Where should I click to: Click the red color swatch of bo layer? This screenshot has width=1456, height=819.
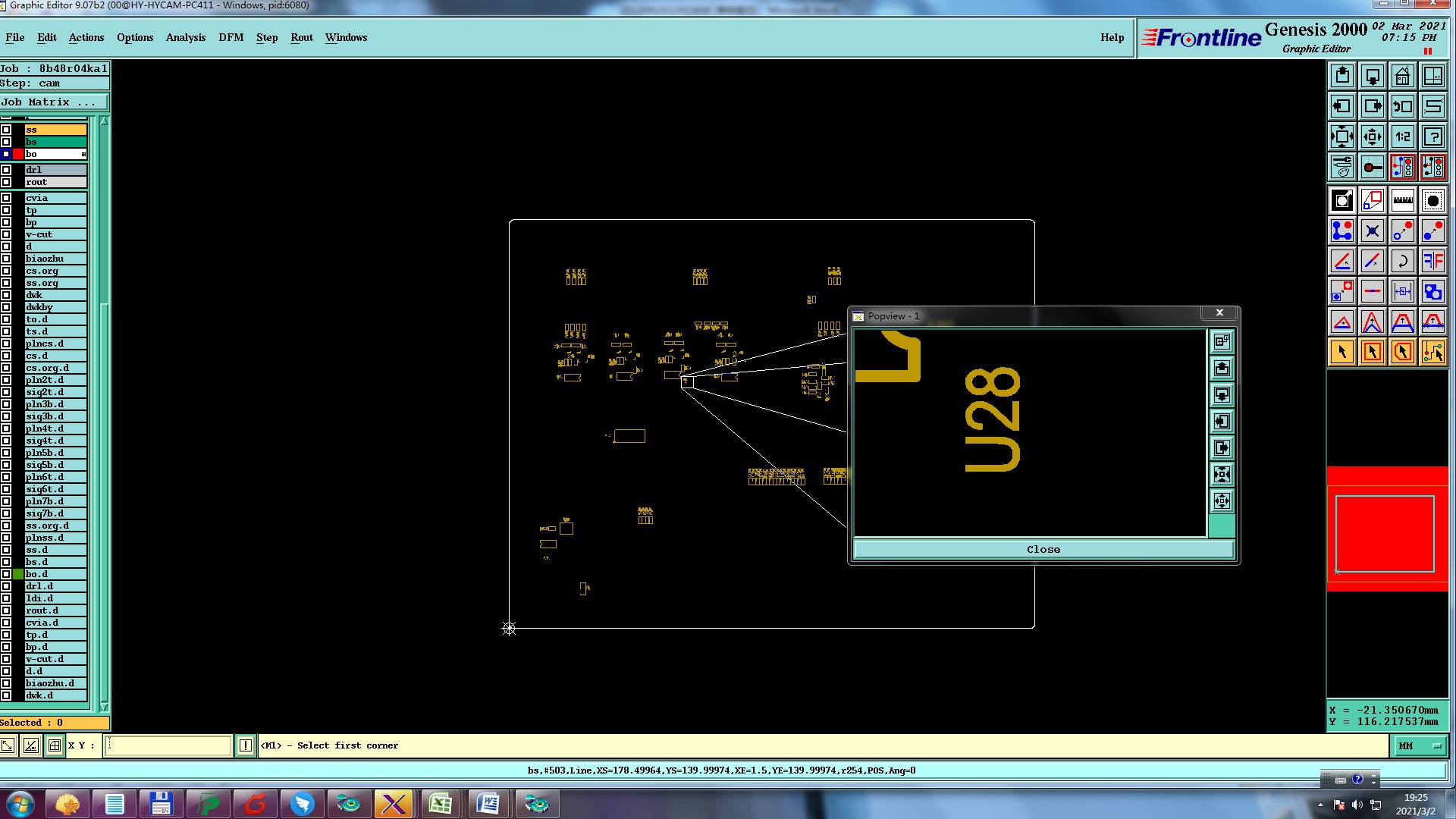click(x=18, y=154)
